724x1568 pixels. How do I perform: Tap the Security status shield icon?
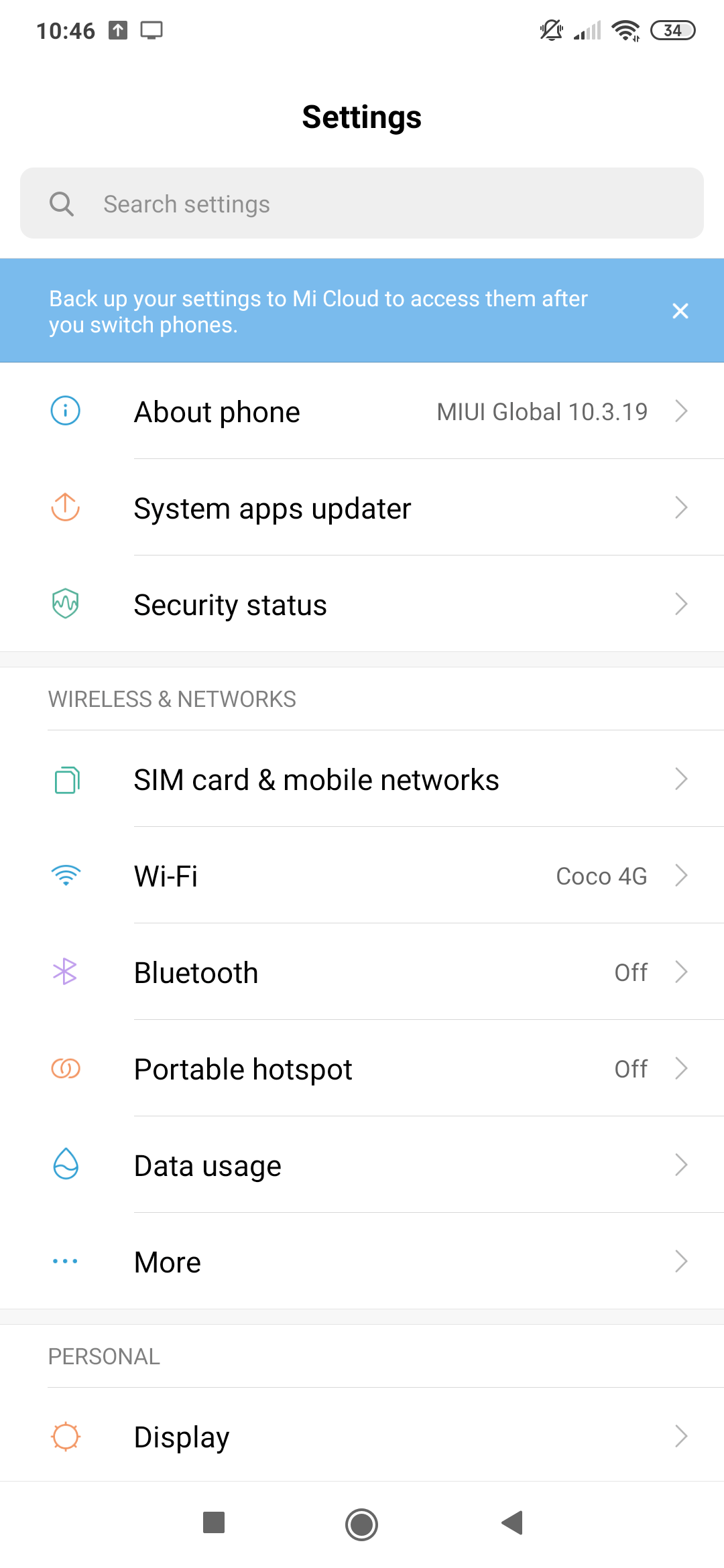pyautogui.click(x=66, y=604)
